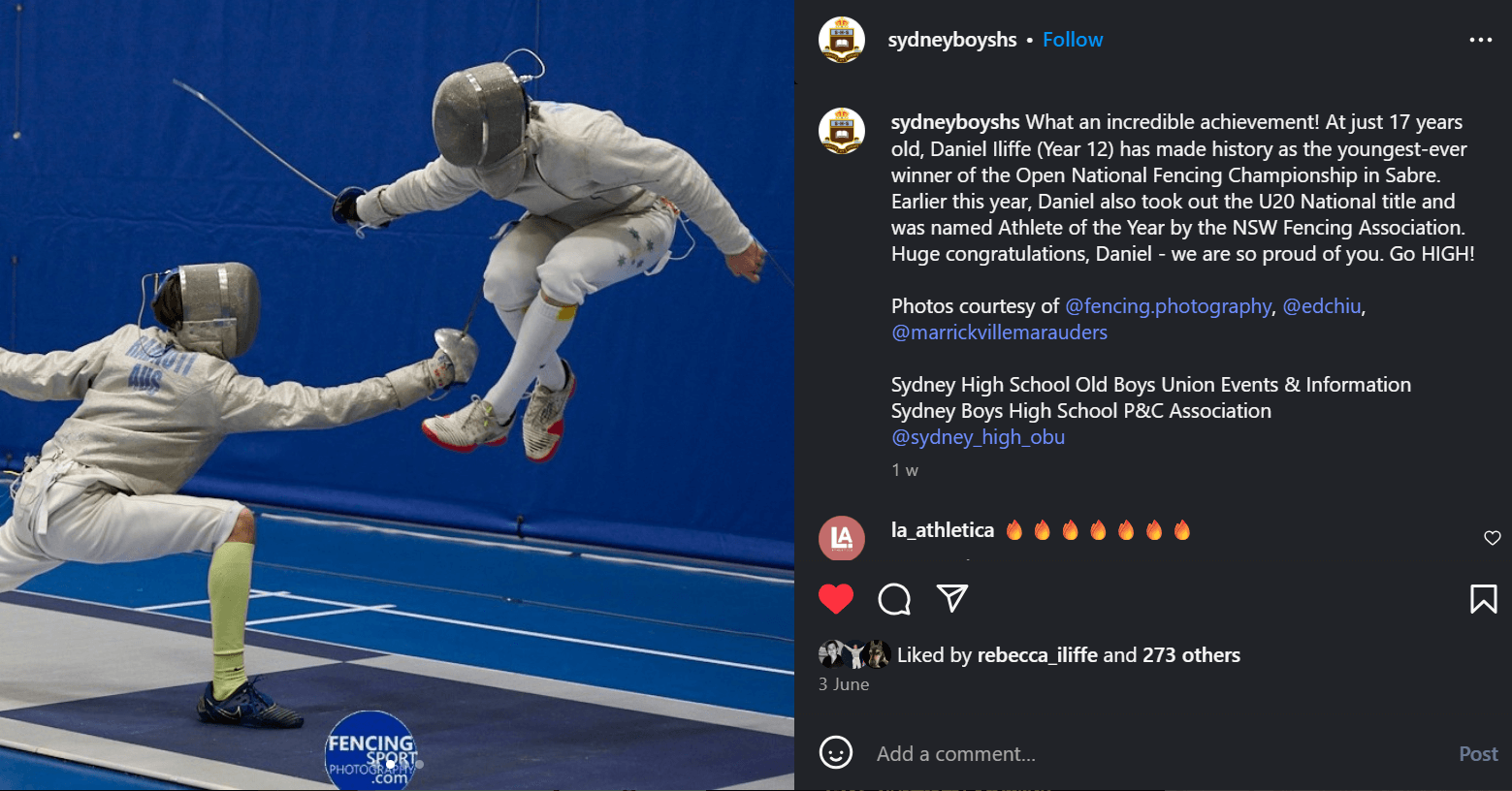Open the emoji picker smiley icon
This screenshot has height=791, width=1512.
(x=836, y=753)
